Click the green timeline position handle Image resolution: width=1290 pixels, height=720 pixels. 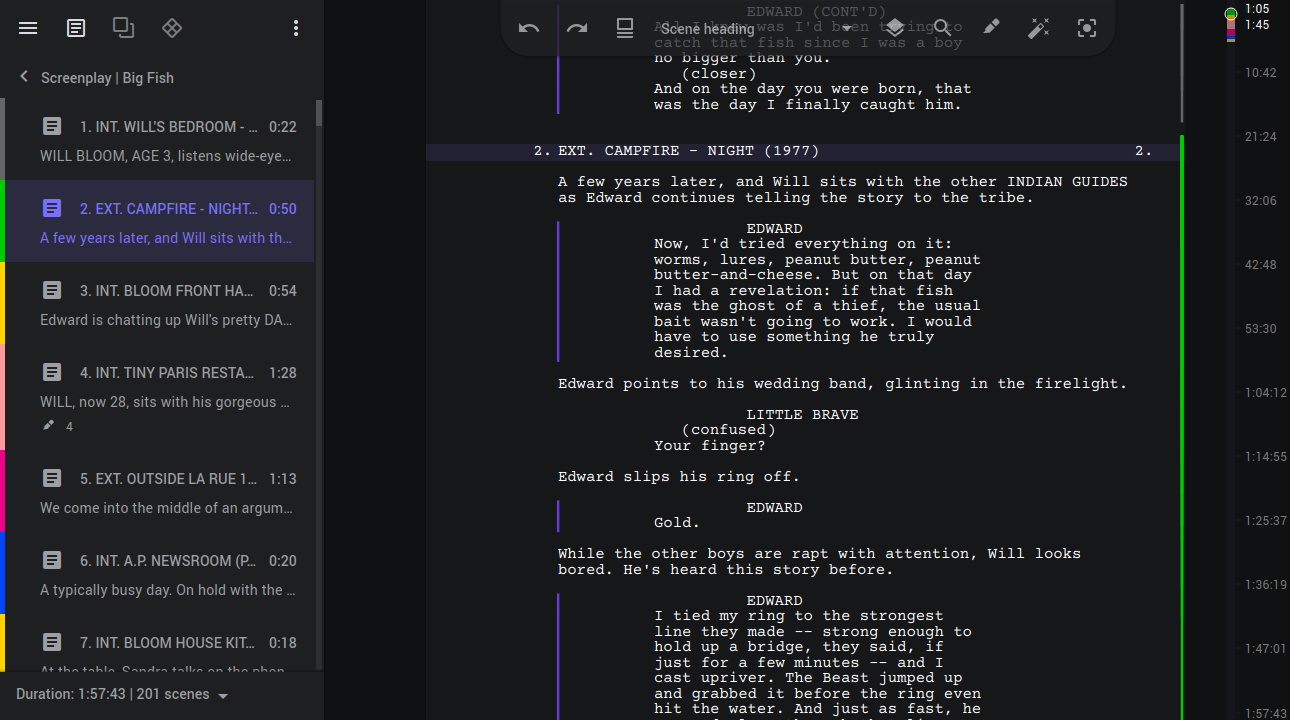tap(1231, 13)
